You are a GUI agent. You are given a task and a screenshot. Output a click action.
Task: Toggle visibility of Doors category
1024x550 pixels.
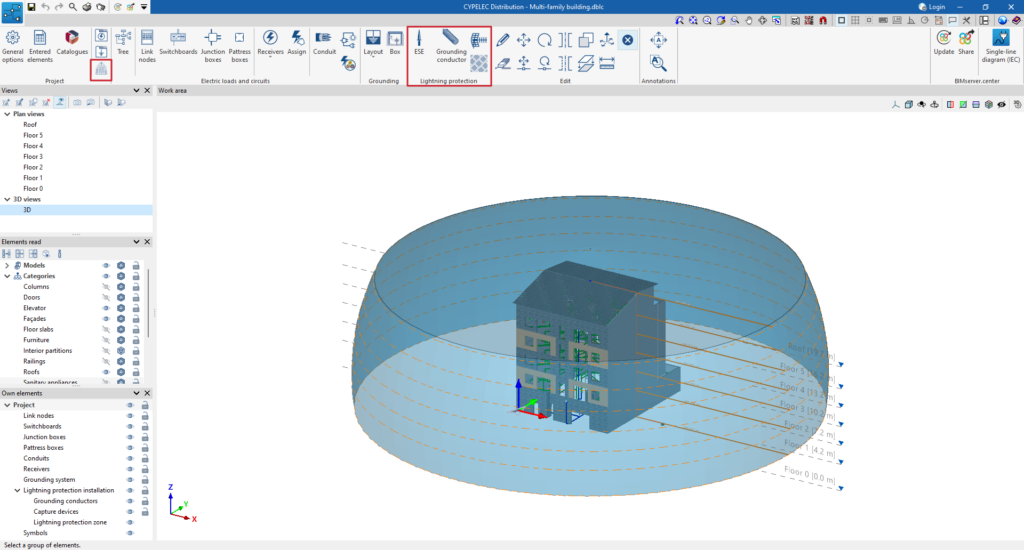(106, 297)
